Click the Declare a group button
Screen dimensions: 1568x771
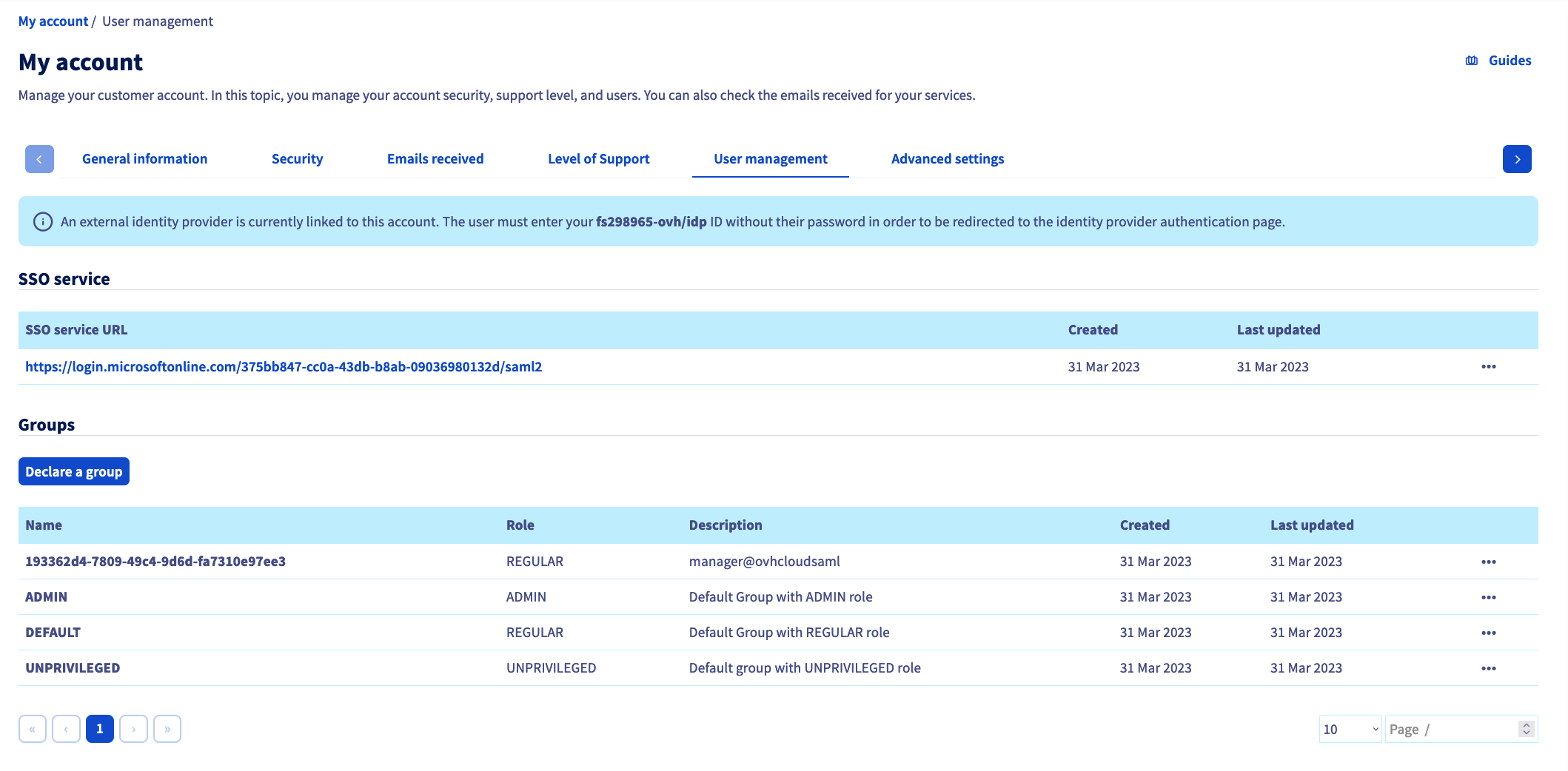pyautogui.click(x=74, y=471)
